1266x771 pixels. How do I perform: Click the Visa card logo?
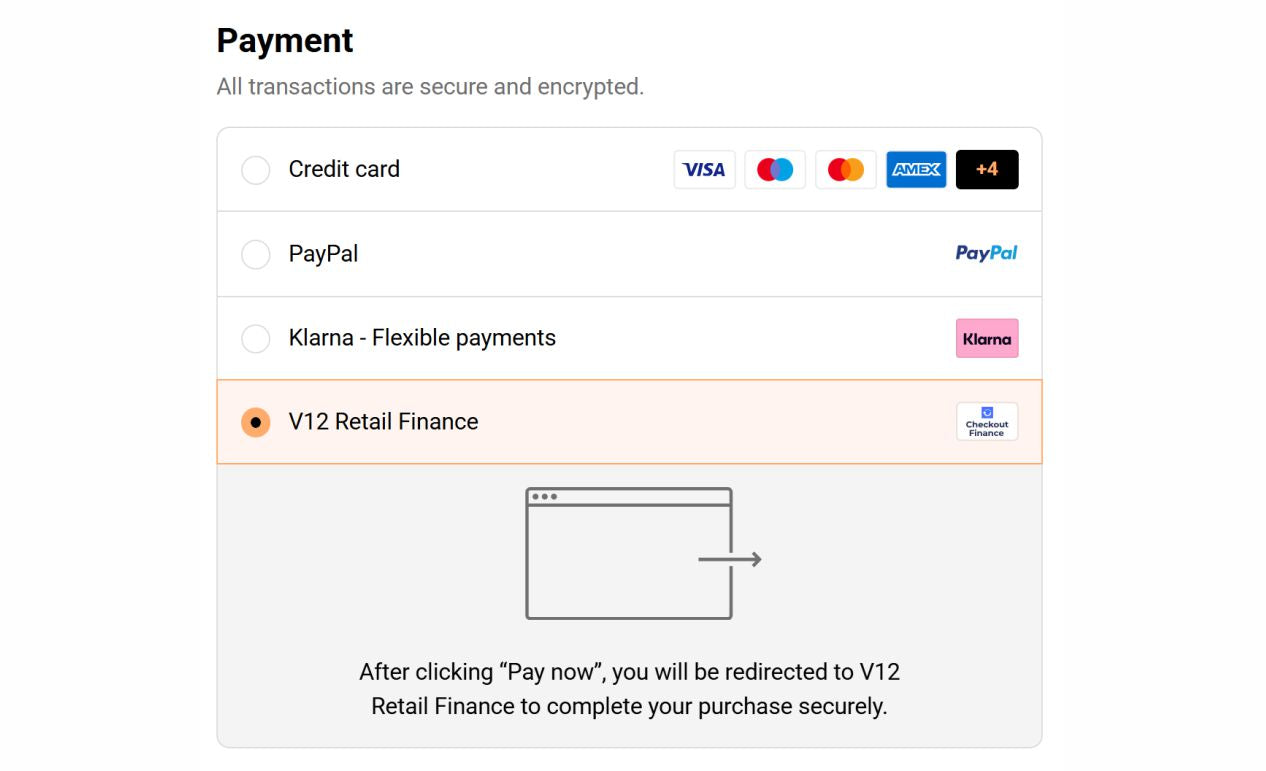705,170
